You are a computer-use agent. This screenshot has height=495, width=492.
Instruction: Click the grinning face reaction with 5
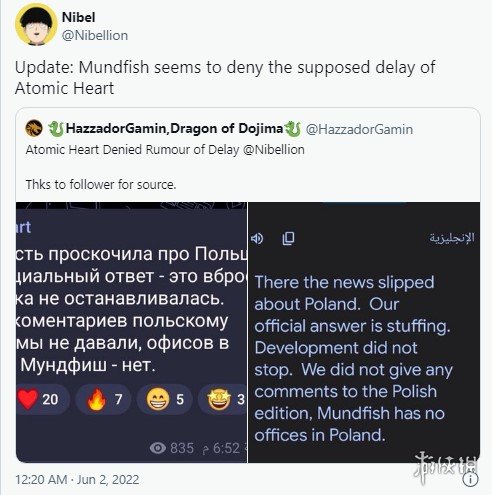coord(165,399)
